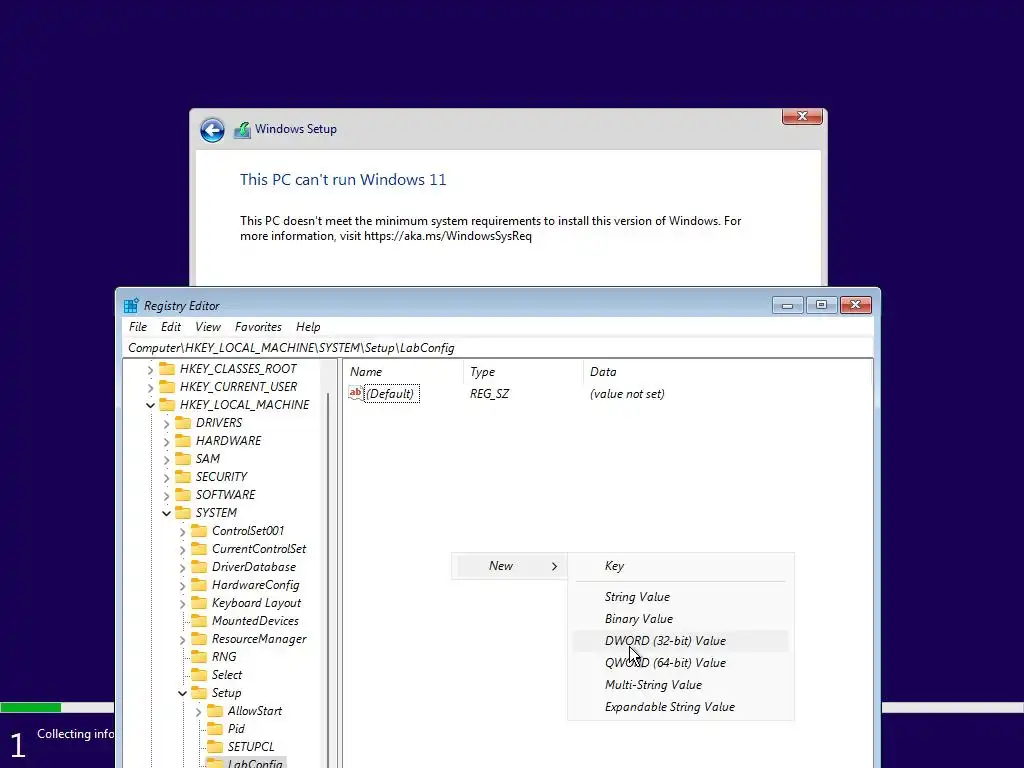The image size is (1024, 768).
Task: Close the Windows Setup dialog
Action: [x=802, y=116]
